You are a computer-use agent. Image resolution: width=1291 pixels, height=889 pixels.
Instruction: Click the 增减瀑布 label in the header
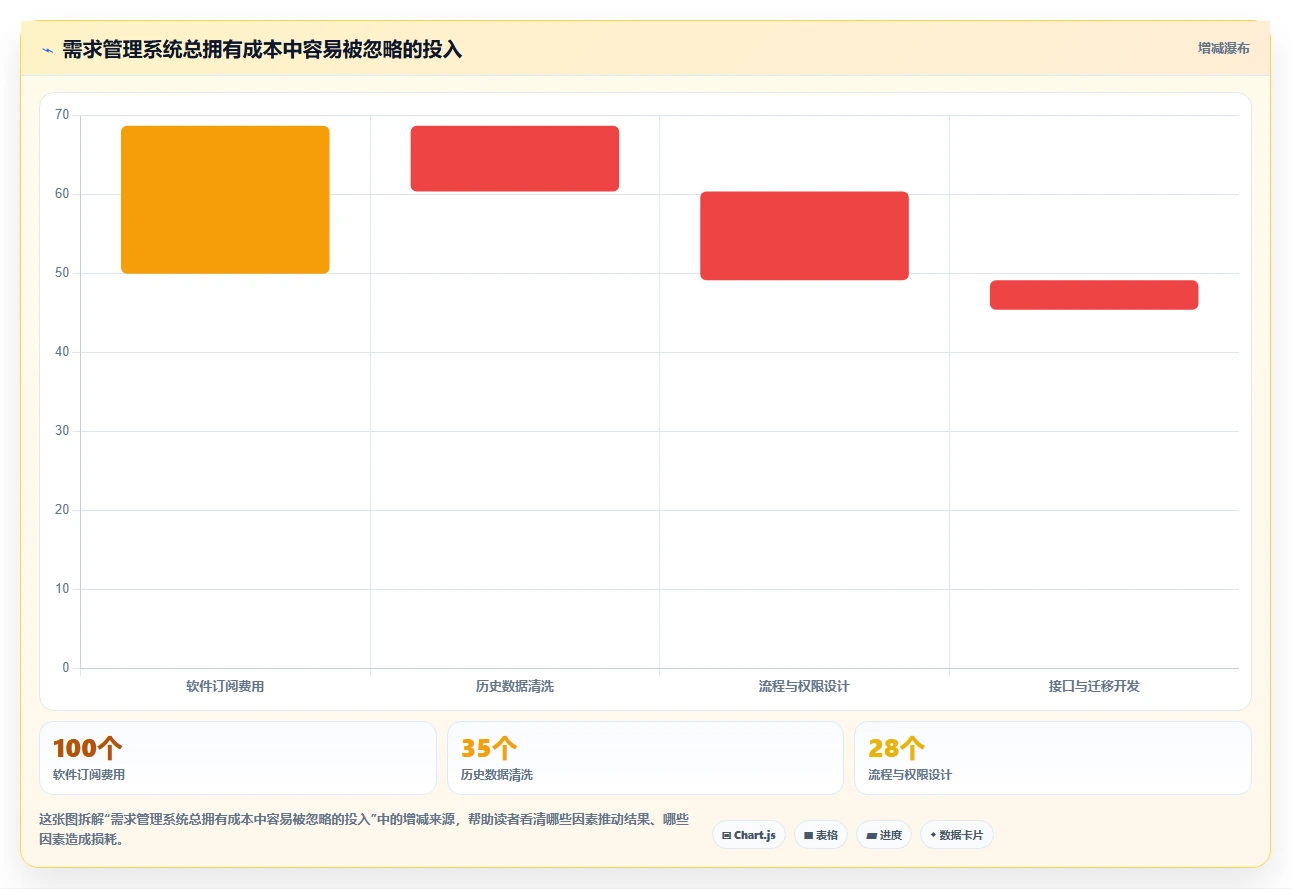[1224, 48]
